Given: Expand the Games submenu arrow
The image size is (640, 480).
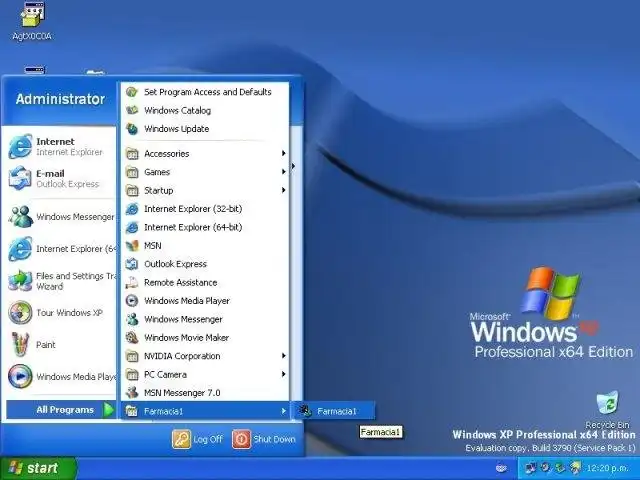Looking at the screenshot, I should coord(283,172).
